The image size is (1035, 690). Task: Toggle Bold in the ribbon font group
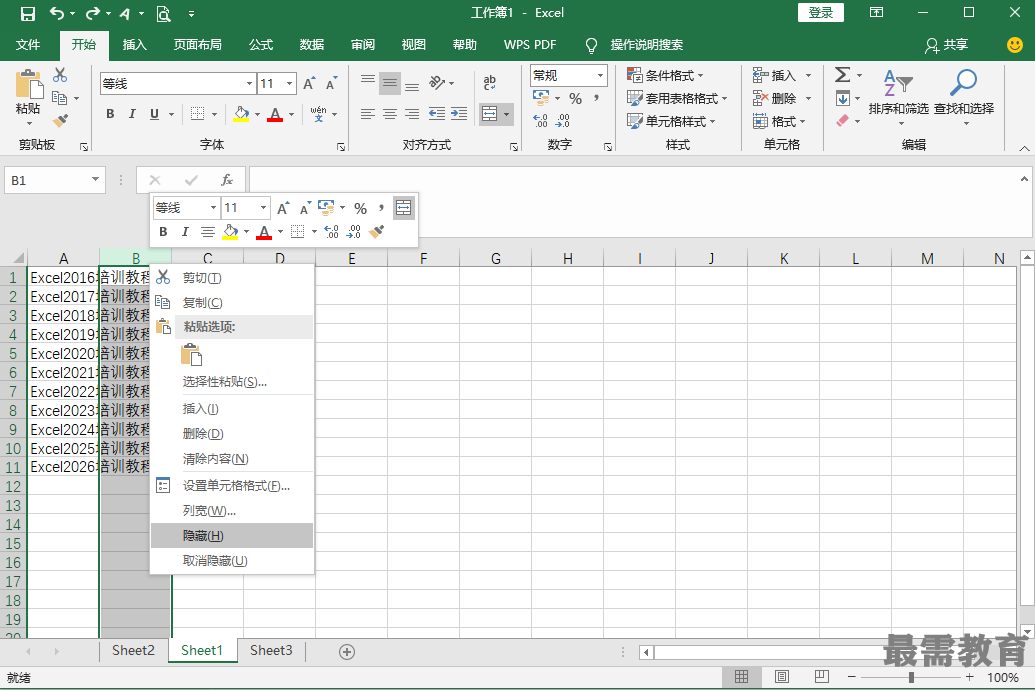(x=110, y=114)
